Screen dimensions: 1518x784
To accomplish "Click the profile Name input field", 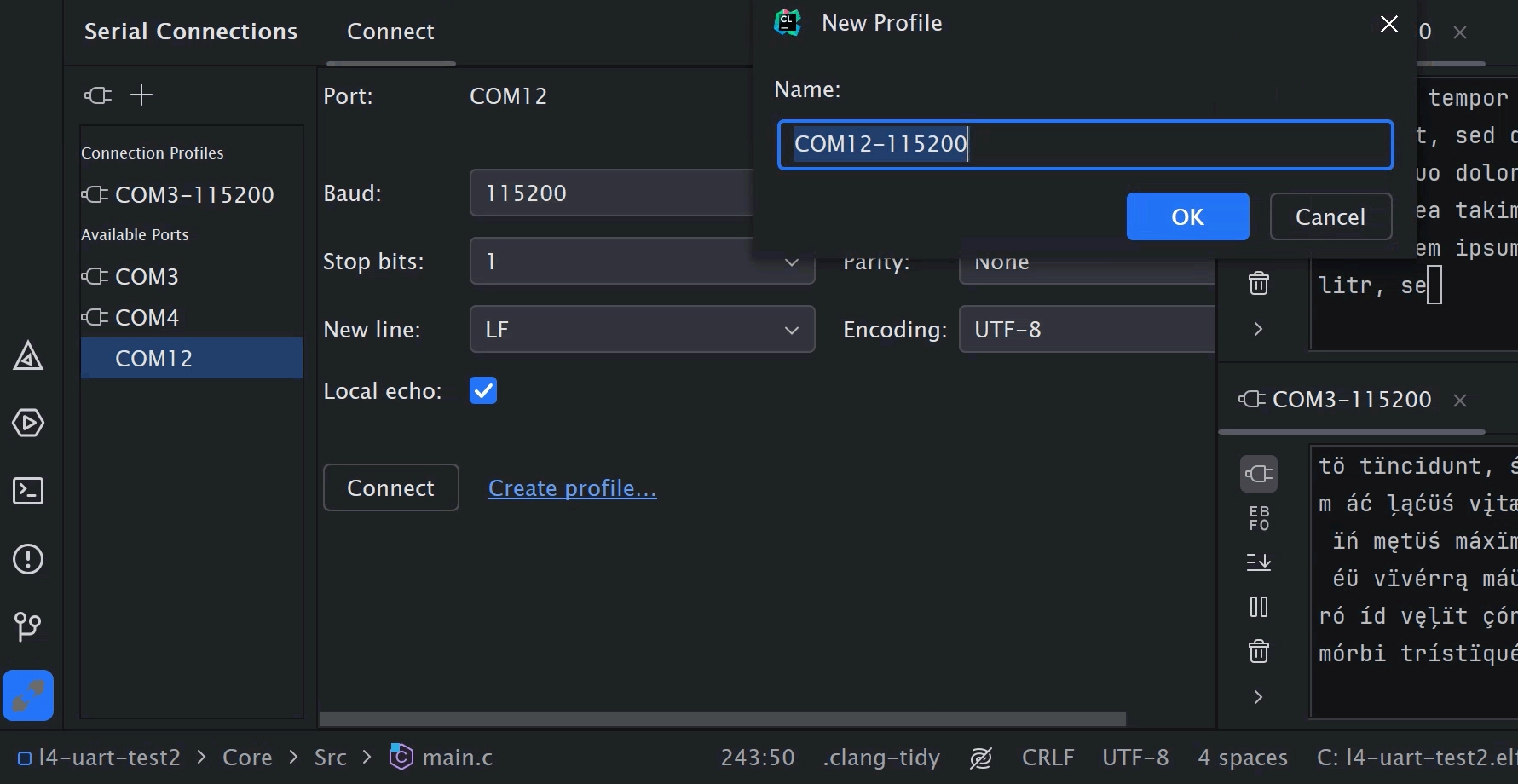I will tap(1086, 144).
